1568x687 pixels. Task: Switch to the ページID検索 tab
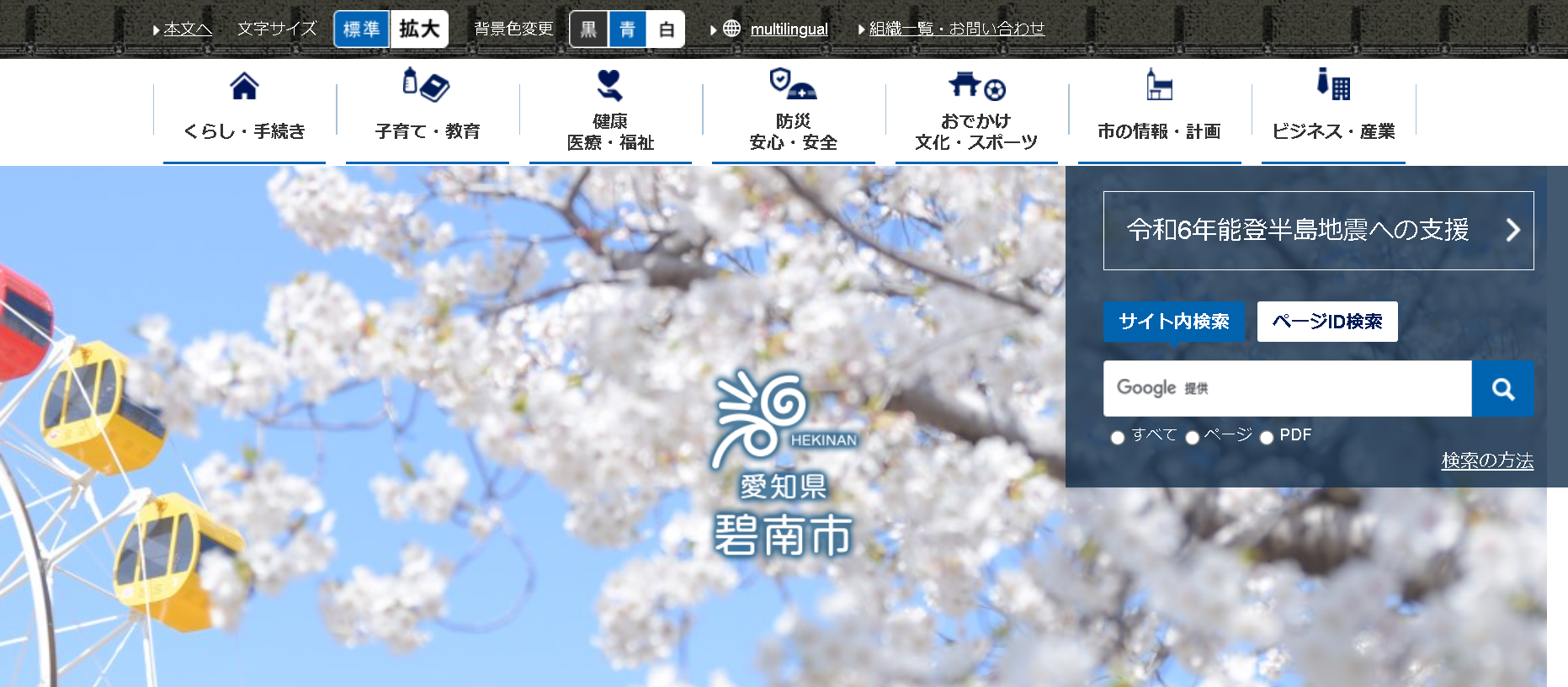tap(1327, 322)
